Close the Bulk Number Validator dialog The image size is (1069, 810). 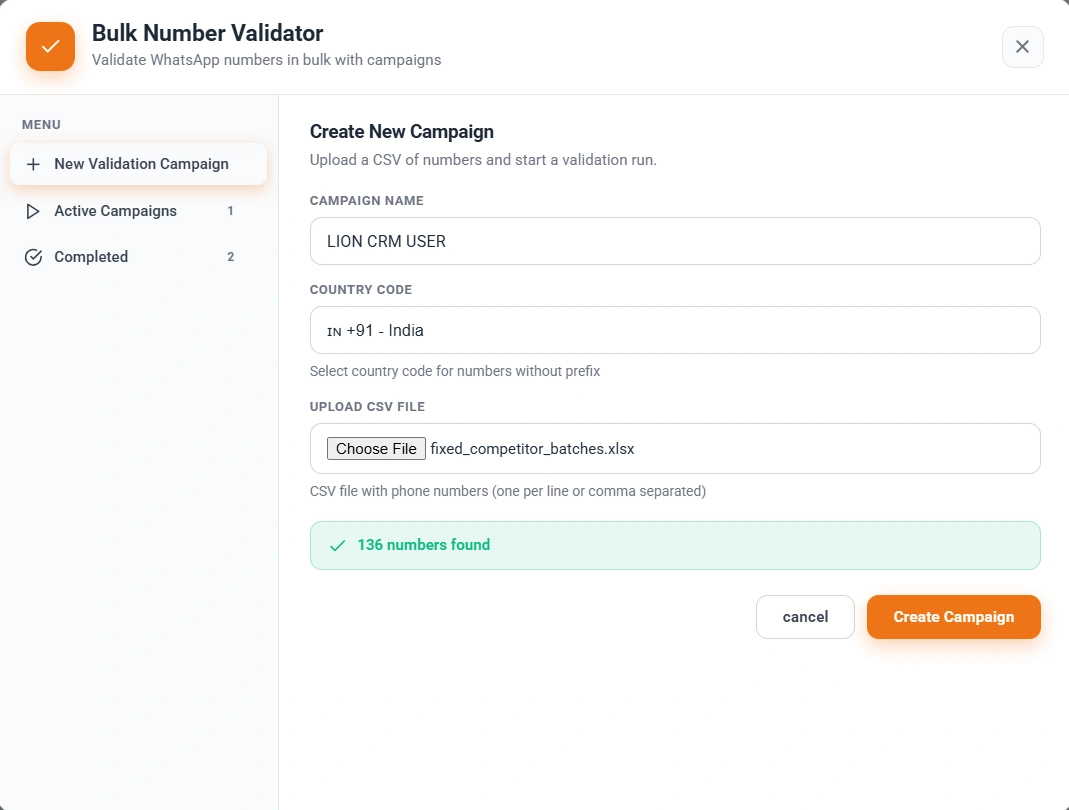tap(1022, 47)
